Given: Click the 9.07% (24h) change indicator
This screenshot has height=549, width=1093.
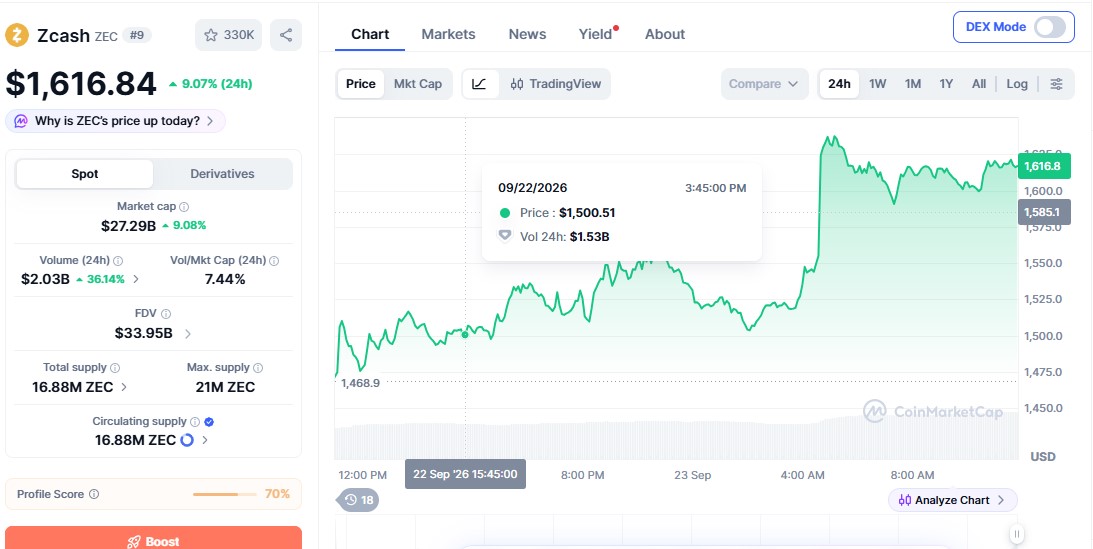Looking at the screenshot, I should [211, 84].
